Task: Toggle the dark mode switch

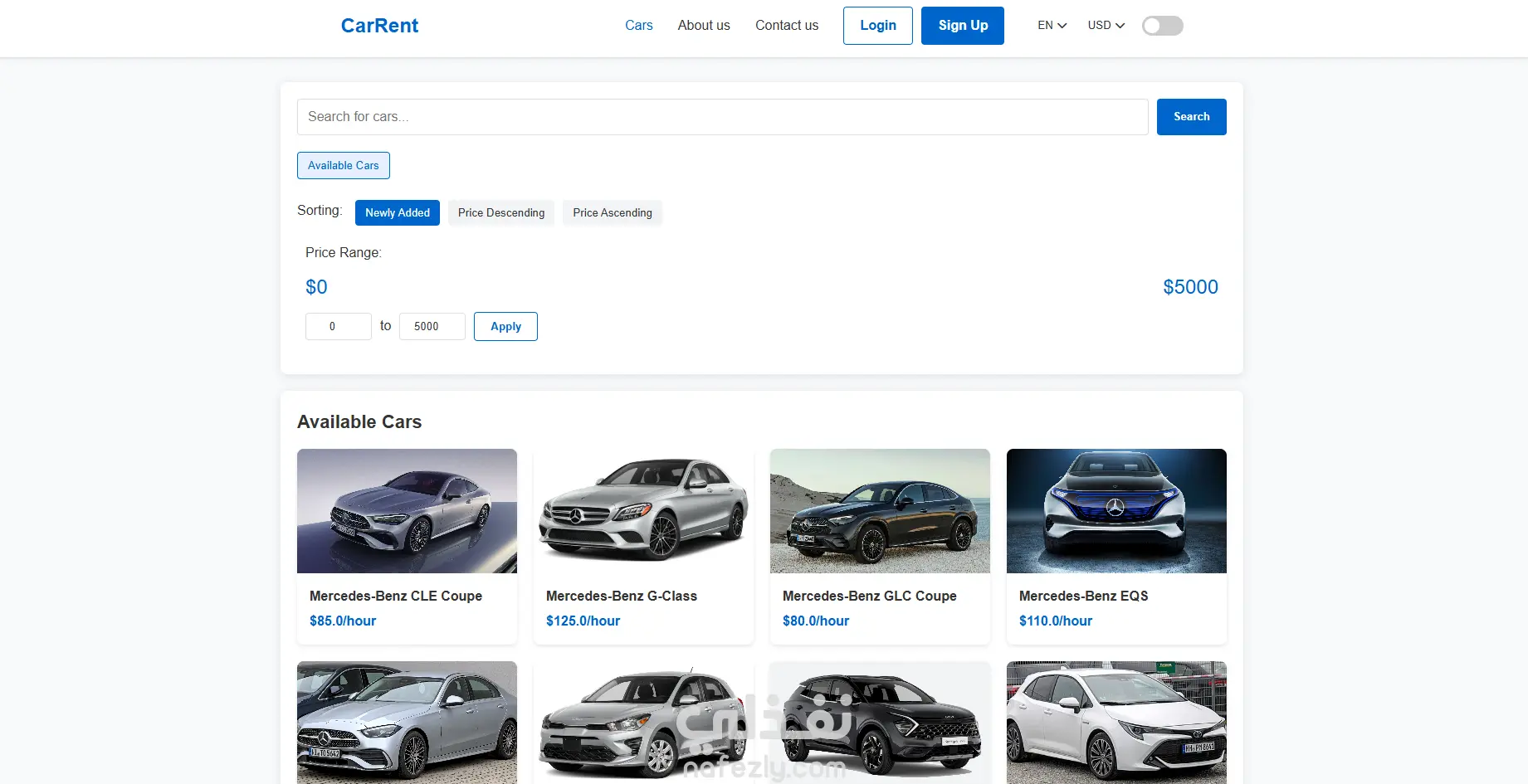Action: (x=1163, y=26)
